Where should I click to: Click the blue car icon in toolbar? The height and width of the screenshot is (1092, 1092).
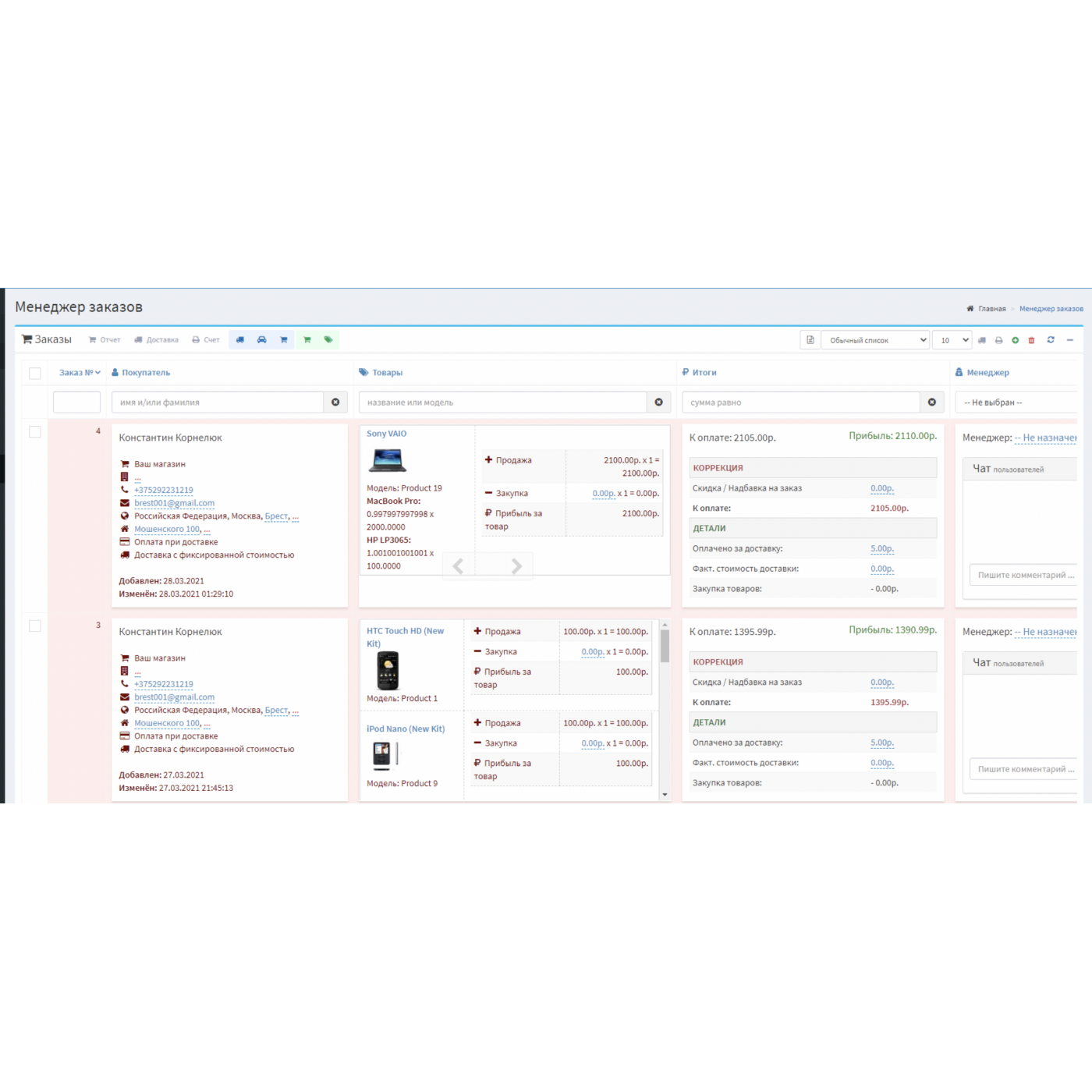point(262,340)
